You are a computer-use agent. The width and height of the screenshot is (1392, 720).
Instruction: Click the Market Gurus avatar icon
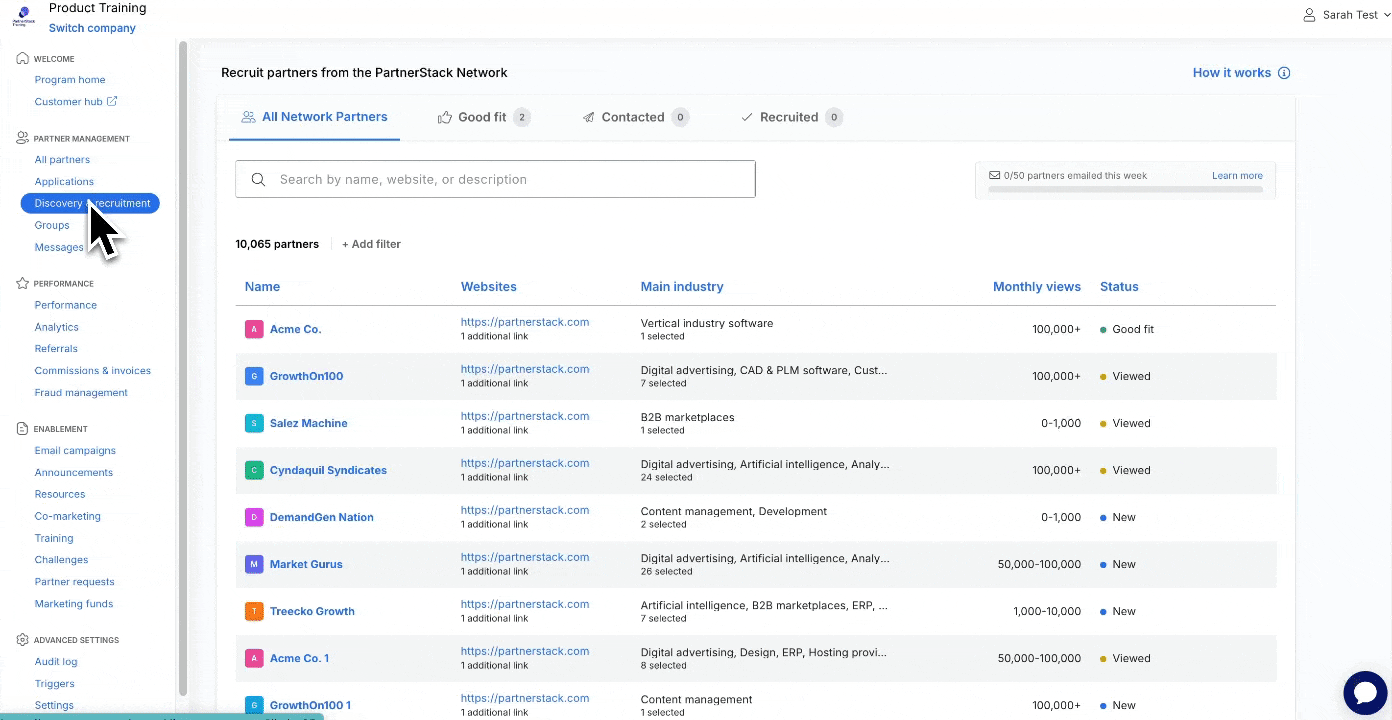point(254,564)
